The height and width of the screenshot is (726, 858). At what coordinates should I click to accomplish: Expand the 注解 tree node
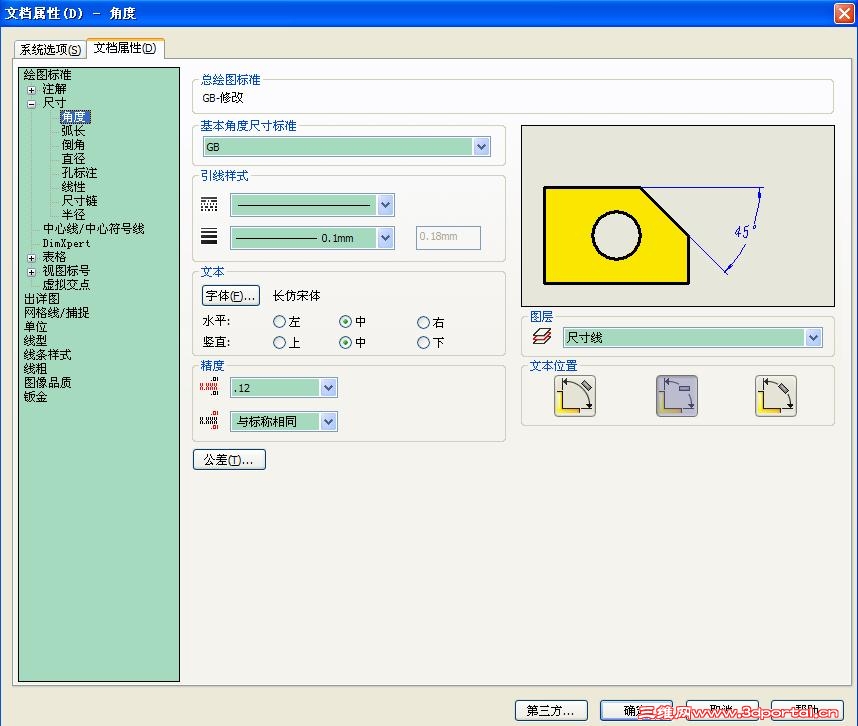point(32,90)
